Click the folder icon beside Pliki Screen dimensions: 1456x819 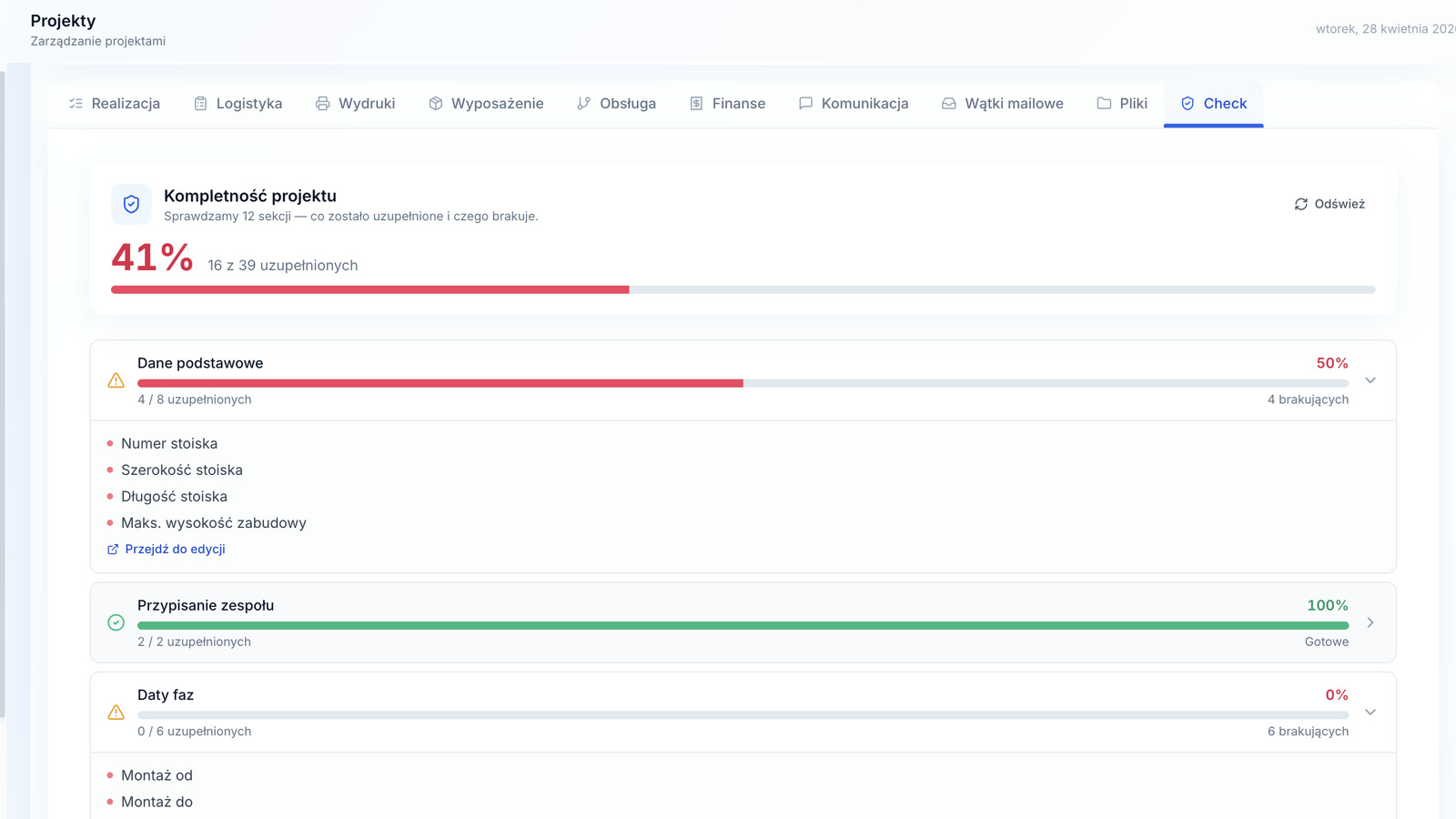pyautogui.click(x=1104, y=104)
